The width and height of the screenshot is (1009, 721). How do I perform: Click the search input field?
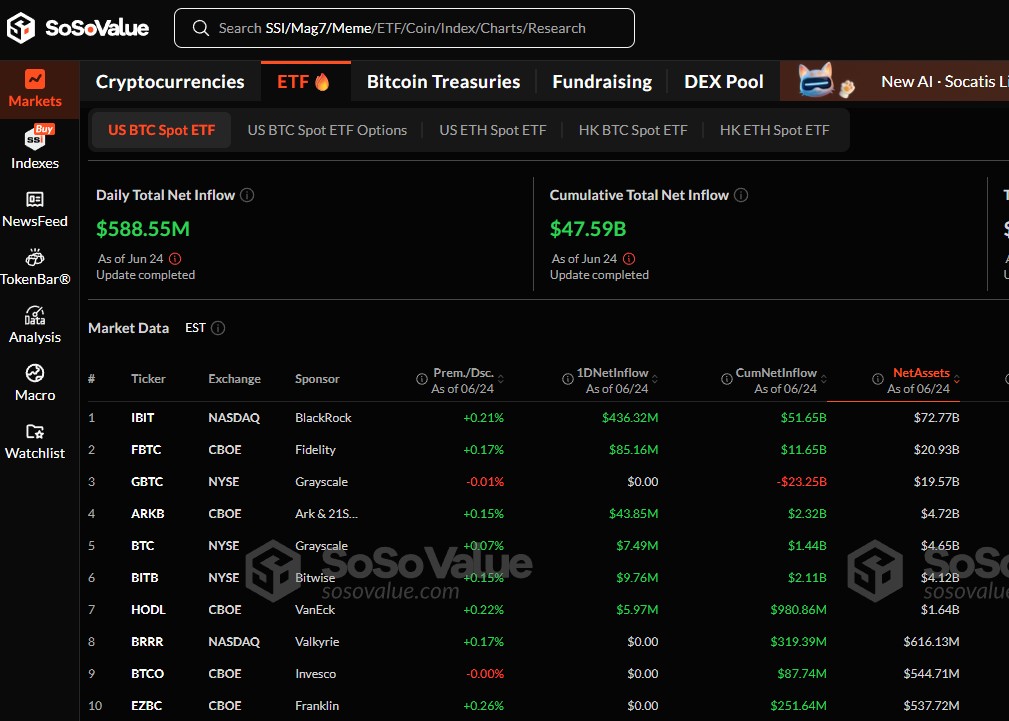404,28
